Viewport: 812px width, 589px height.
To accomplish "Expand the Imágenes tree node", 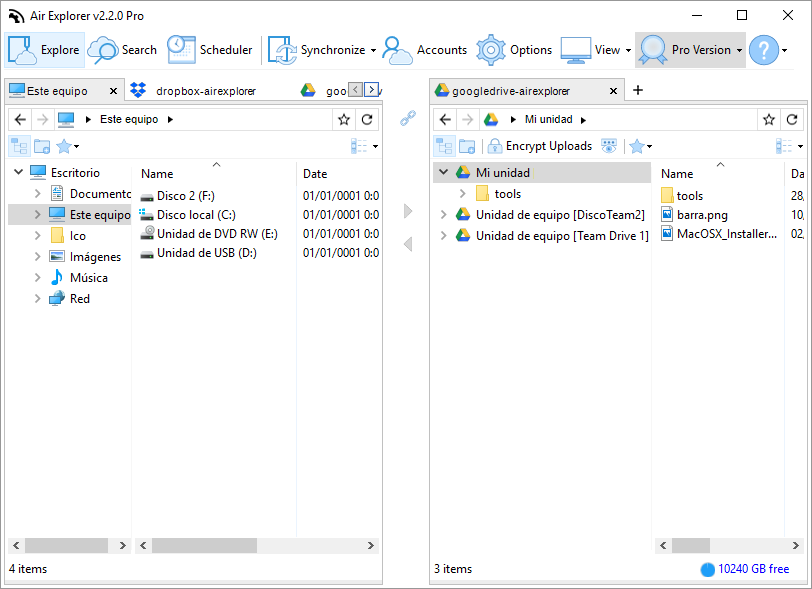I will click(37, 256).
